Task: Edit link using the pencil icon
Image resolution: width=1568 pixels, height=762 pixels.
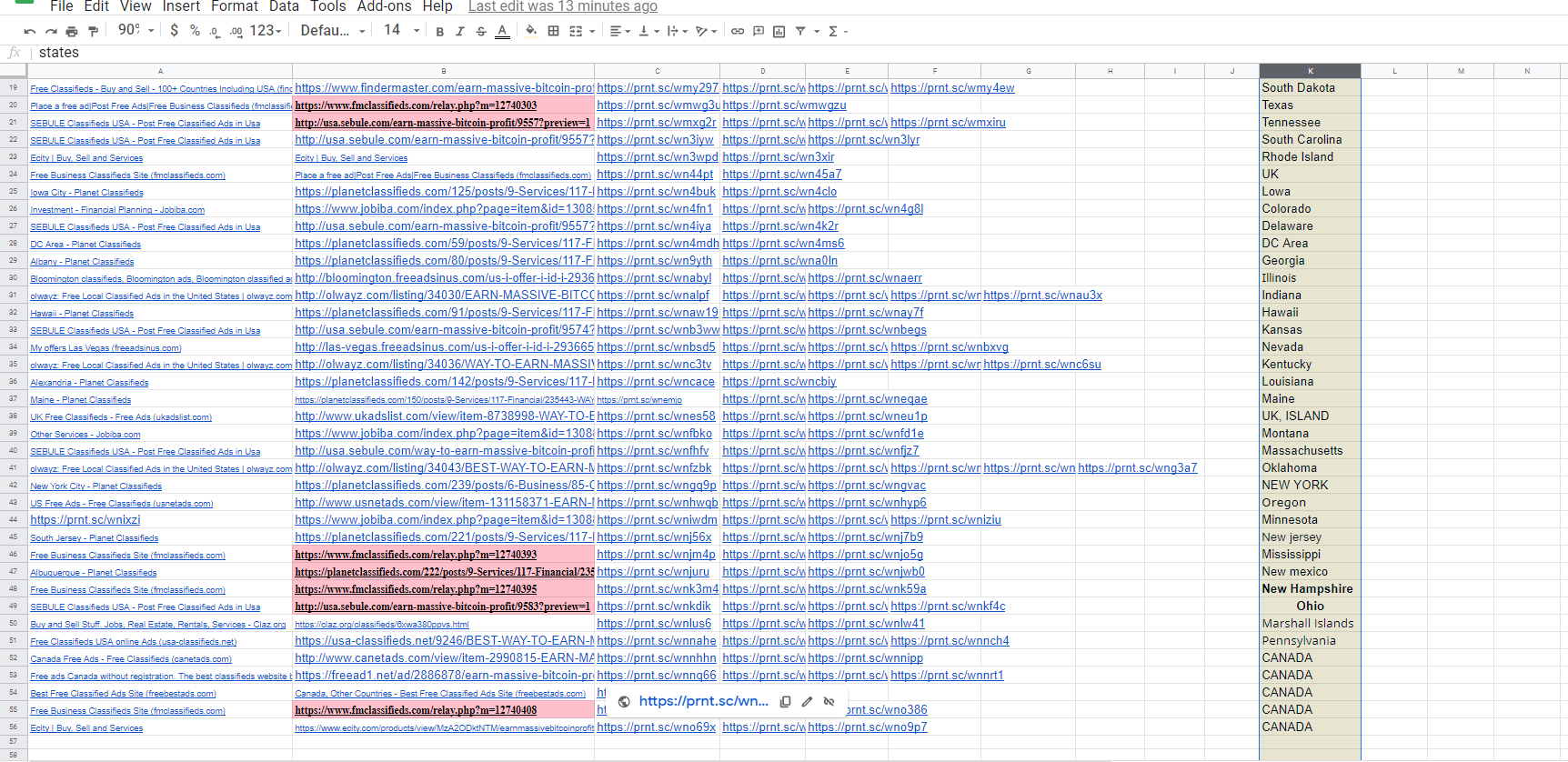Action: pyautogui.click(x=807, y=701)
